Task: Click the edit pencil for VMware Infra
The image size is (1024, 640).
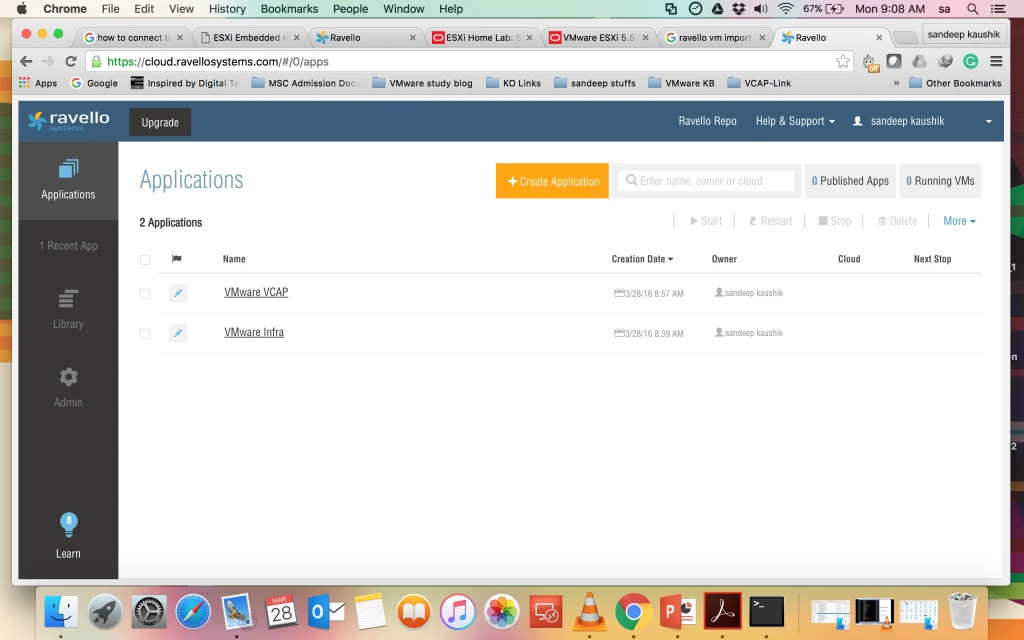Action: tap(178, 333)
